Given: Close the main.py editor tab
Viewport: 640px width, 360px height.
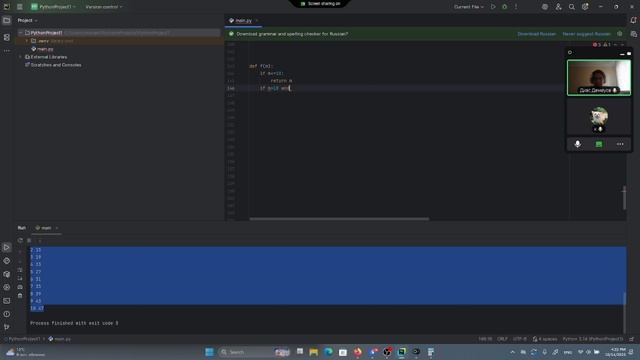Looking at the screenshot, I should pyautogui.click(x=257, y=20).
